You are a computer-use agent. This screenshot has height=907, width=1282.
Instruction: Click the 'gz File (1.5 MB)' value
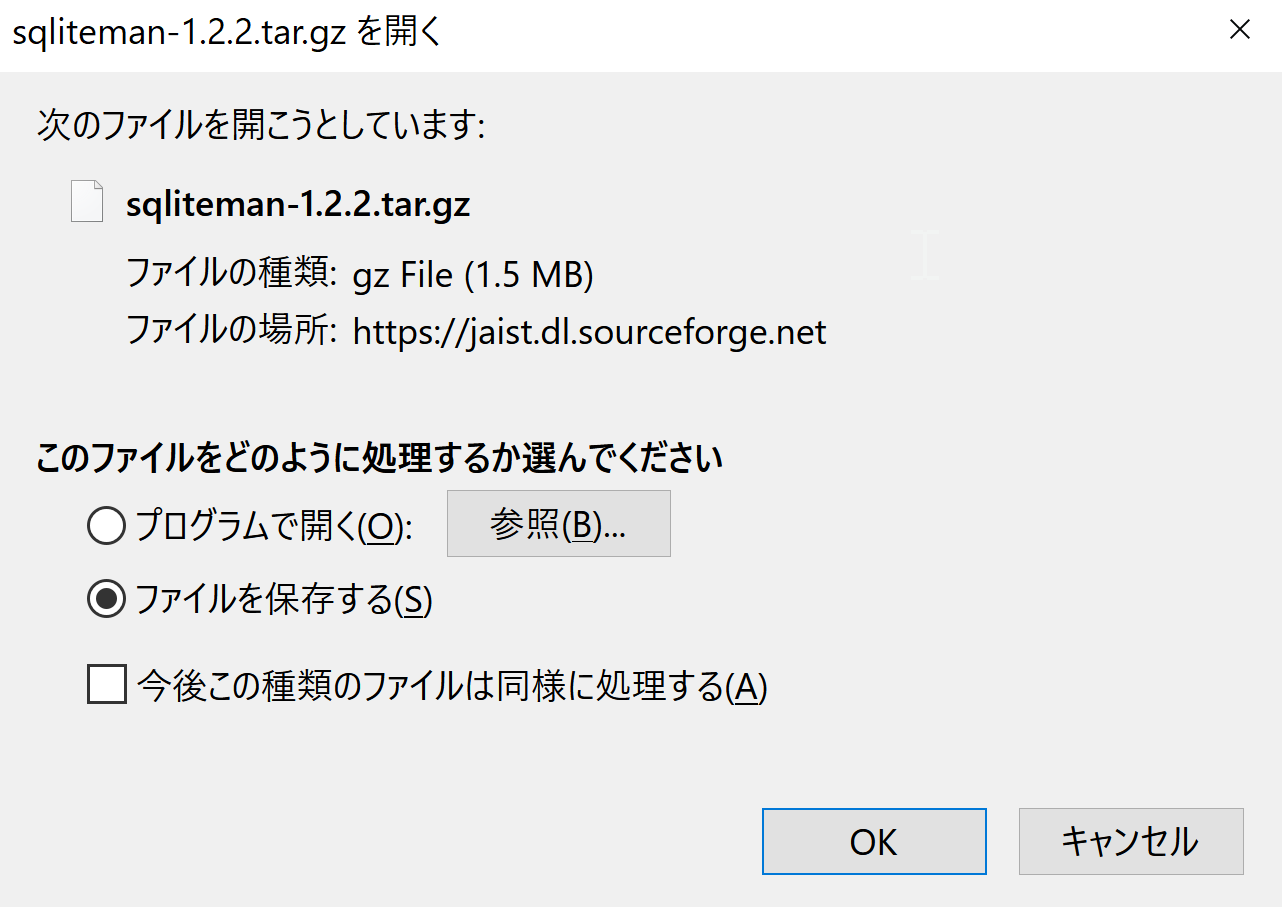[473, 275]
